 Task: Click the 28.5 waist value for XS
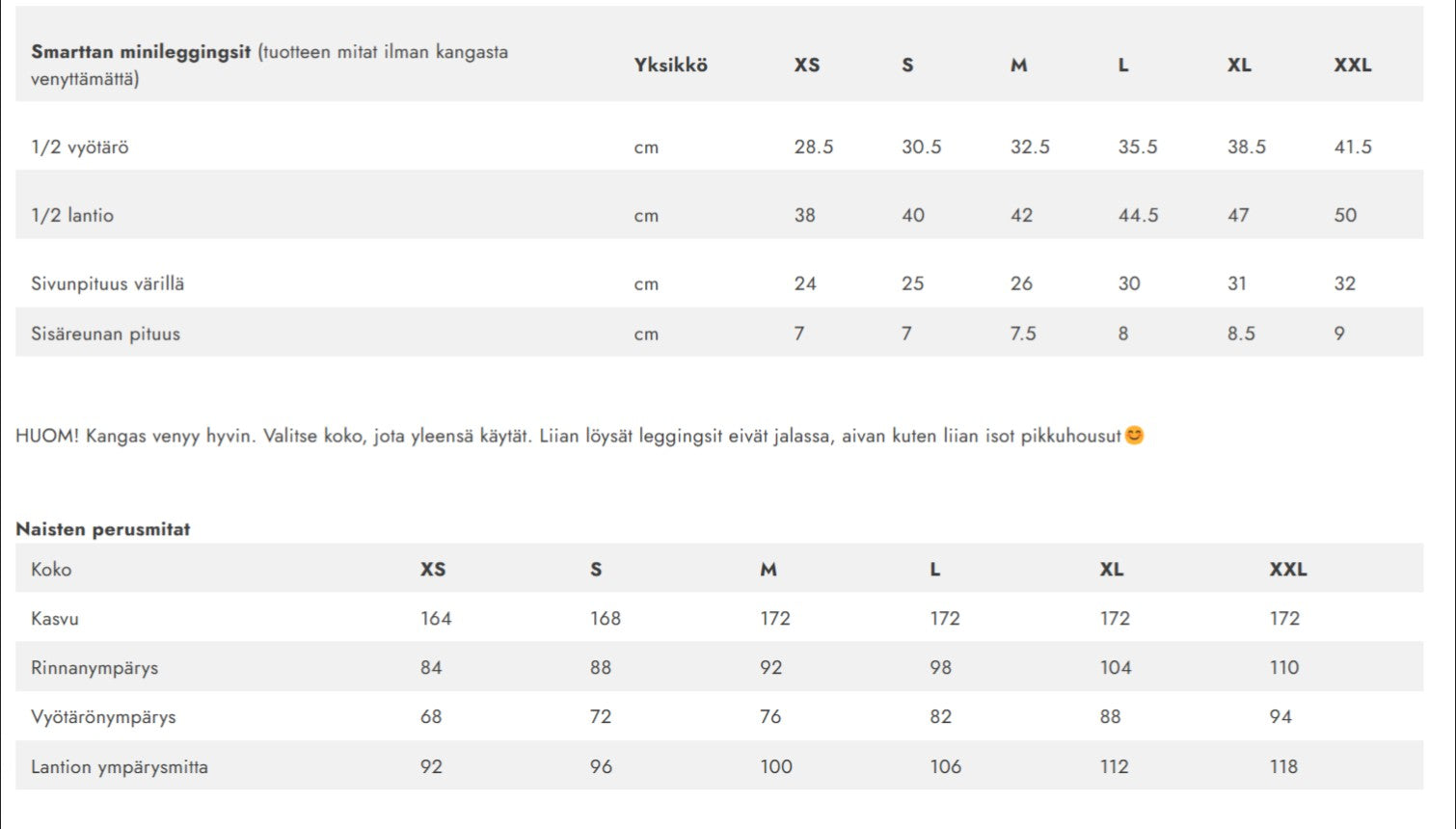tap(814, 147)
